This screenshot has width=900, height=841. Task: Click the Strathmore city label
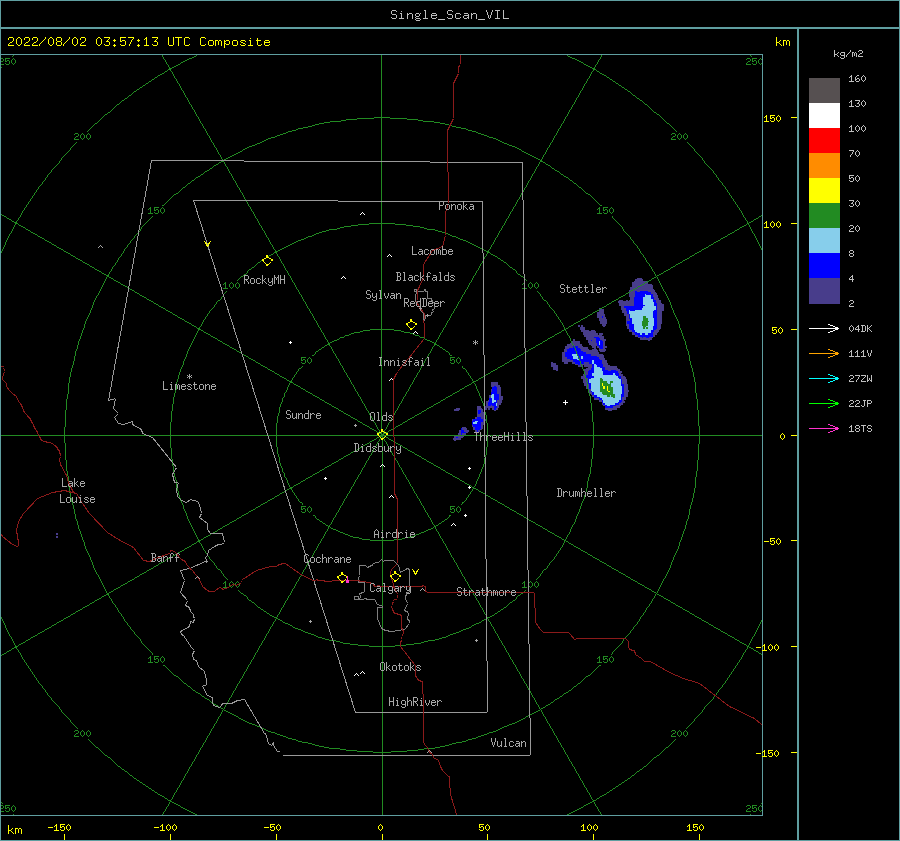pyautogui.click(x=486, y=592)
